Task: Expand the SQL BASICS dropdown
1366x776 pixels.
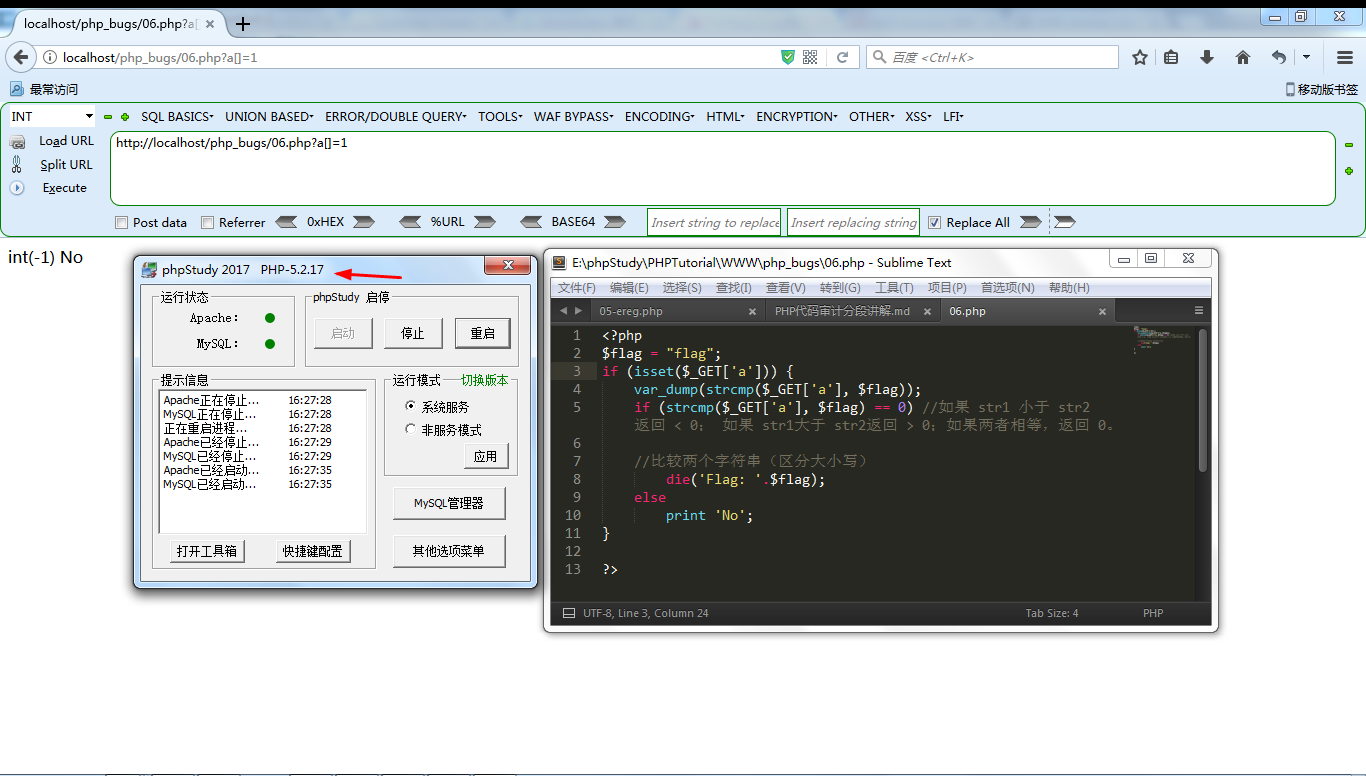Action: (177, 117)
